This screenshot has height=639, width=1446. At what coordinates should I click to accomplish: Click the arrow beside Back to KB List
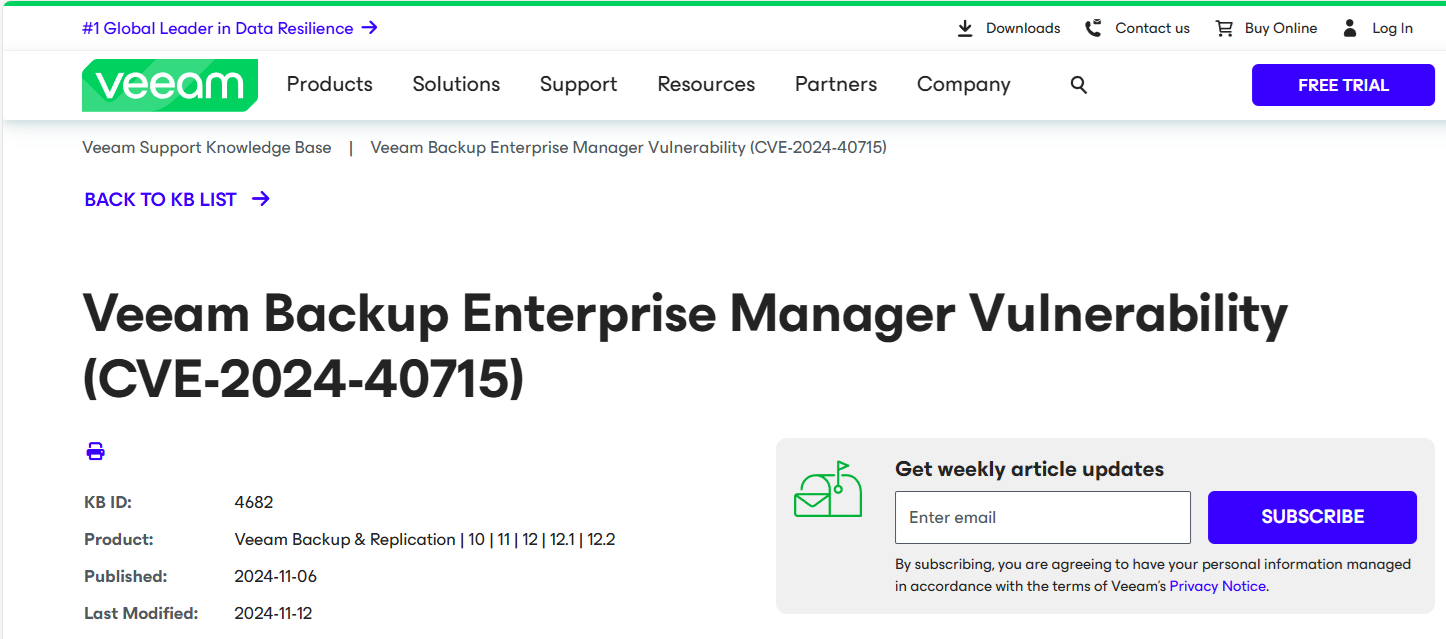coord(261,199)
